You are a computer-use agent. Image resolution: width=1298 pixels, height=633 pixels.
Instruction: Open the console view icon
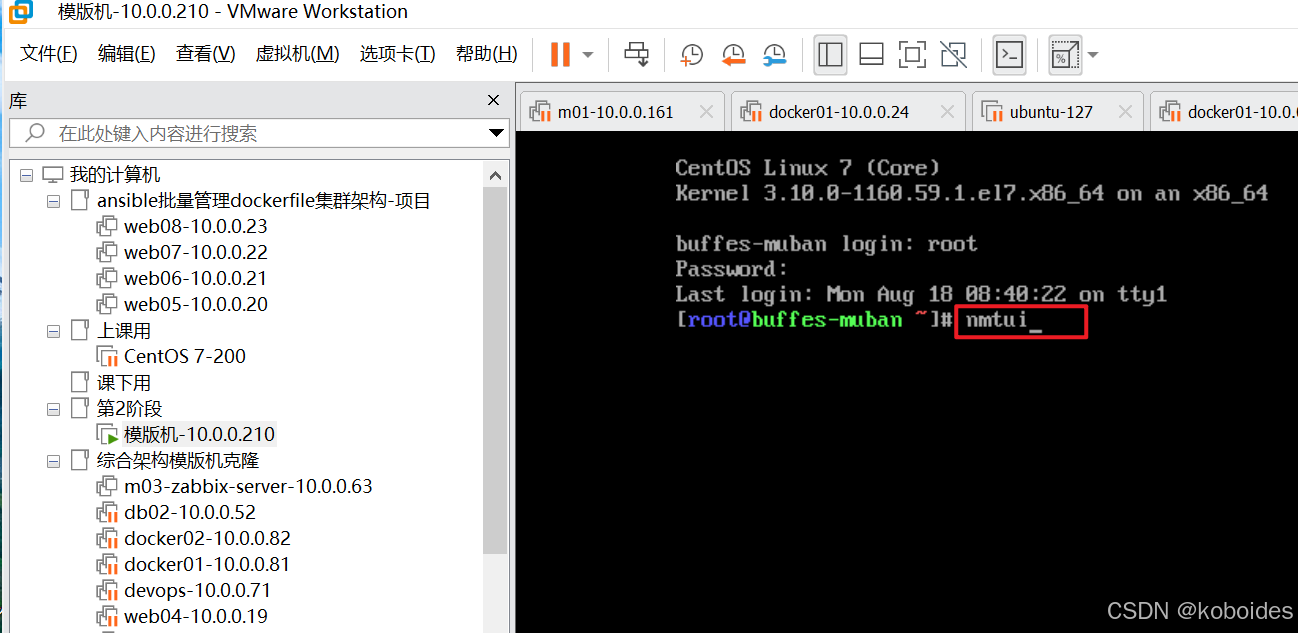1009,54
